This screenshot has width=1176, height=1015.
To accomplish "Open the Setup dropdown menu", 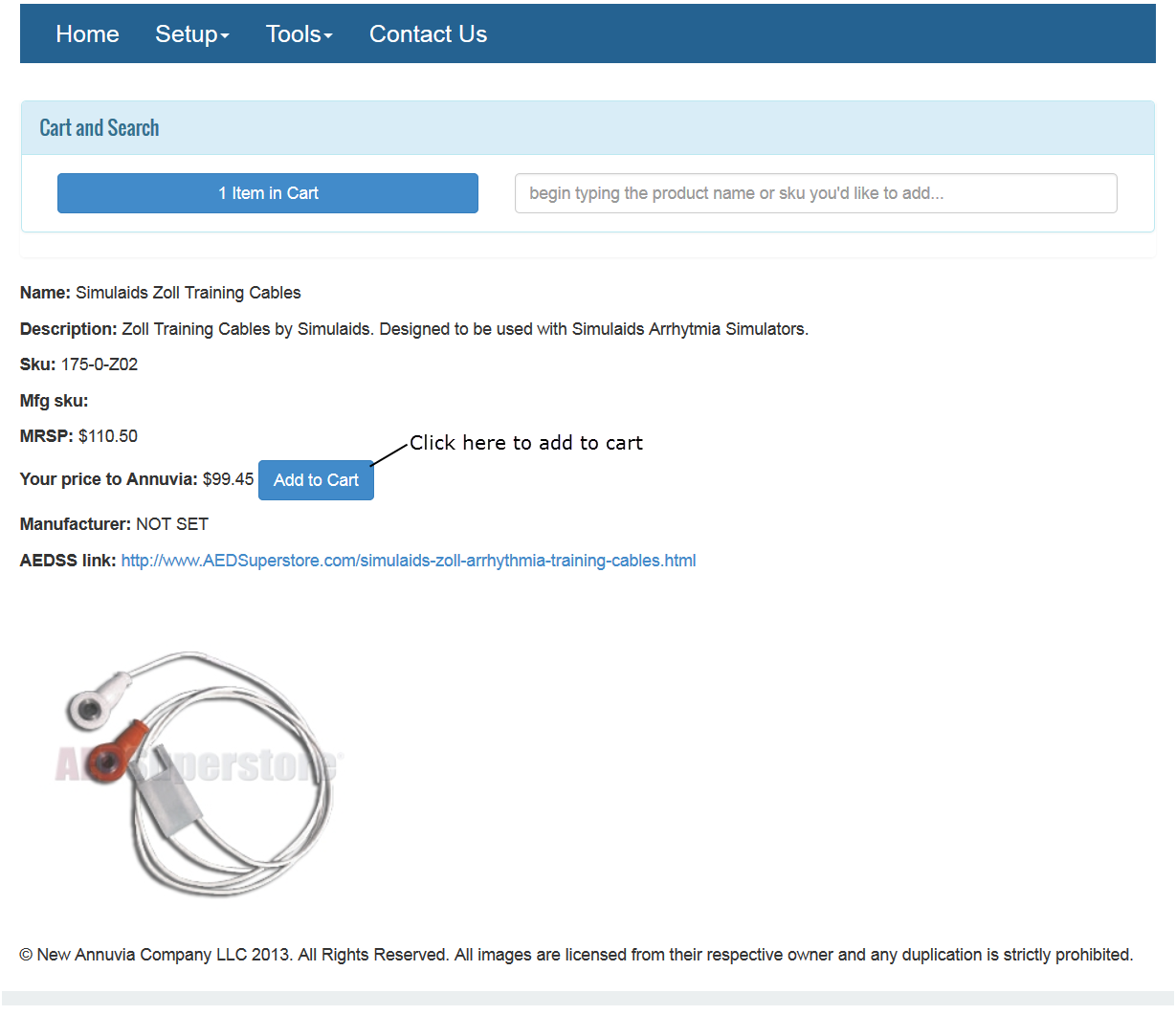I will coord(192,34).
